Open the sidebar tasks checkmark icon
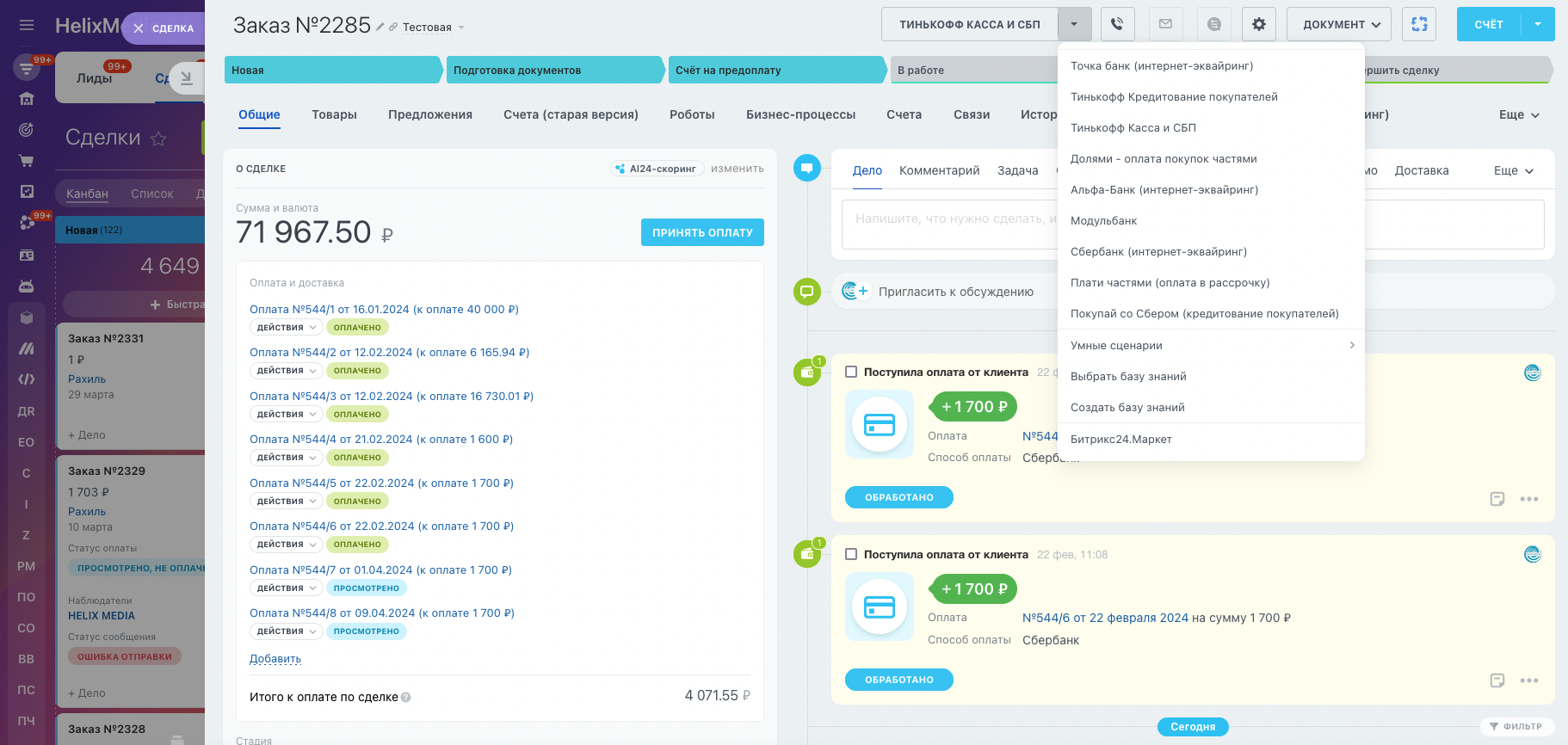1568x745 pixels. pos(27,191)
